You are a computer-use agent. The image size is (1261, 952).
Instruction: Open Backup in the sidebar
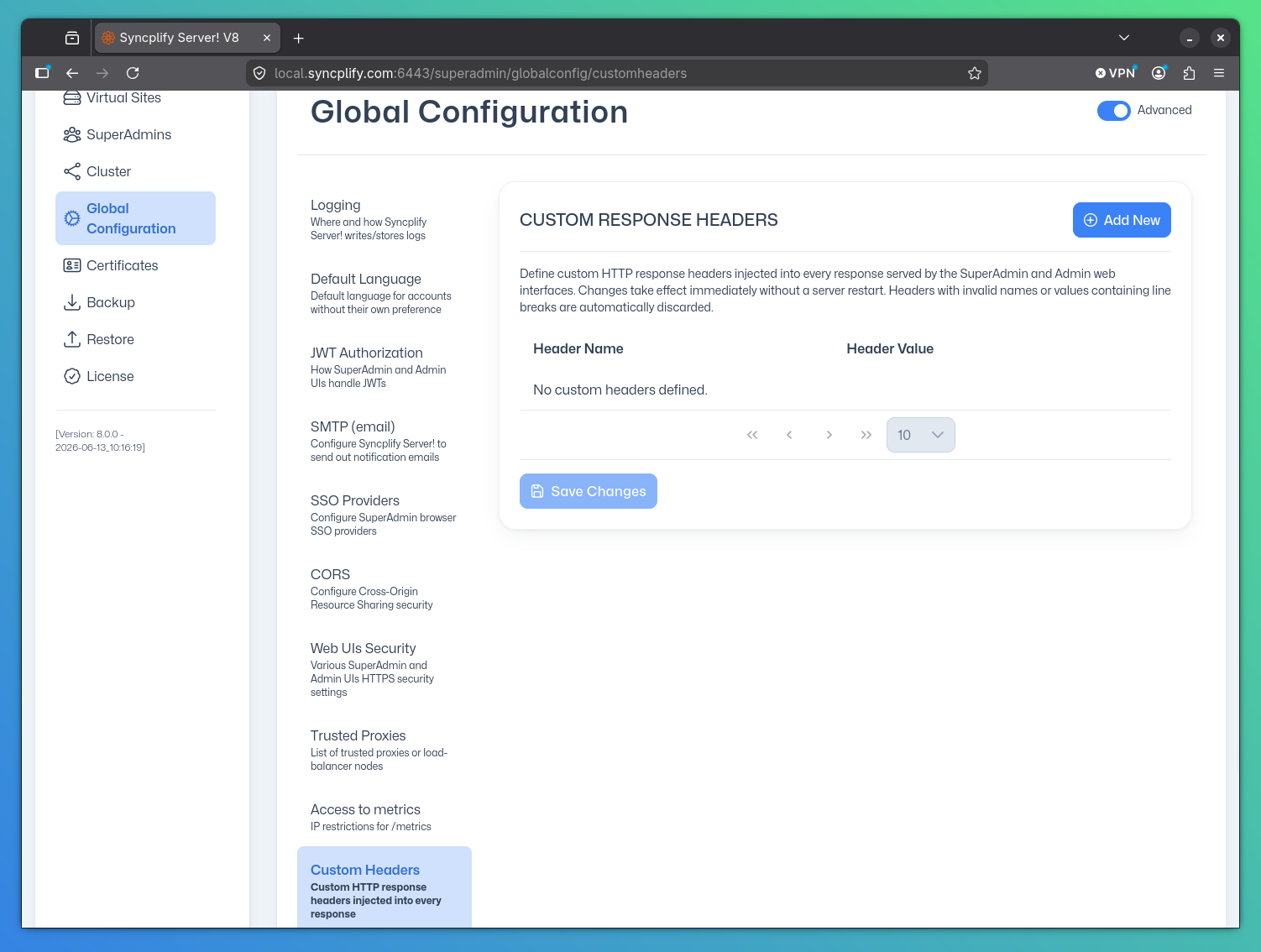click(x=135, y=302)
